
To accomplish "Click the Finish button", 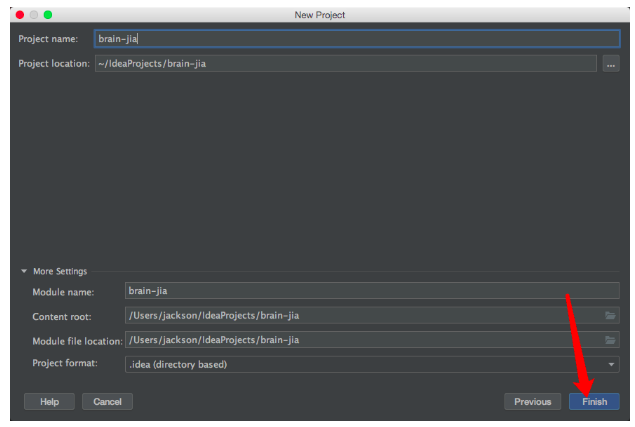I will (594, 401).
